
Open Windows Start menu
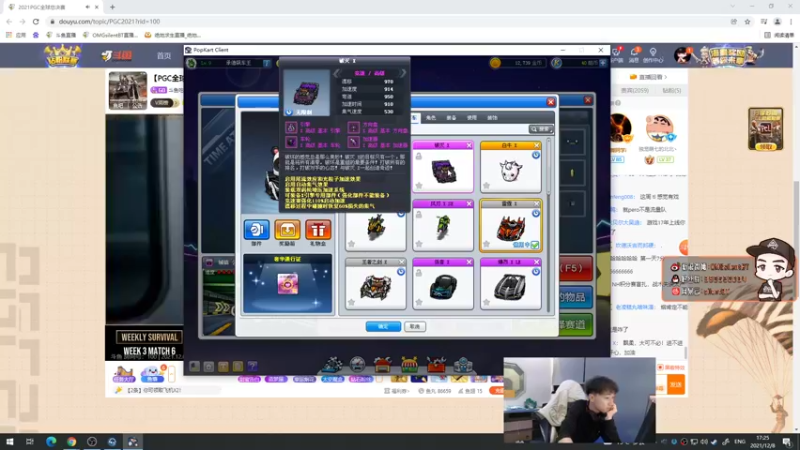point(10,441)
